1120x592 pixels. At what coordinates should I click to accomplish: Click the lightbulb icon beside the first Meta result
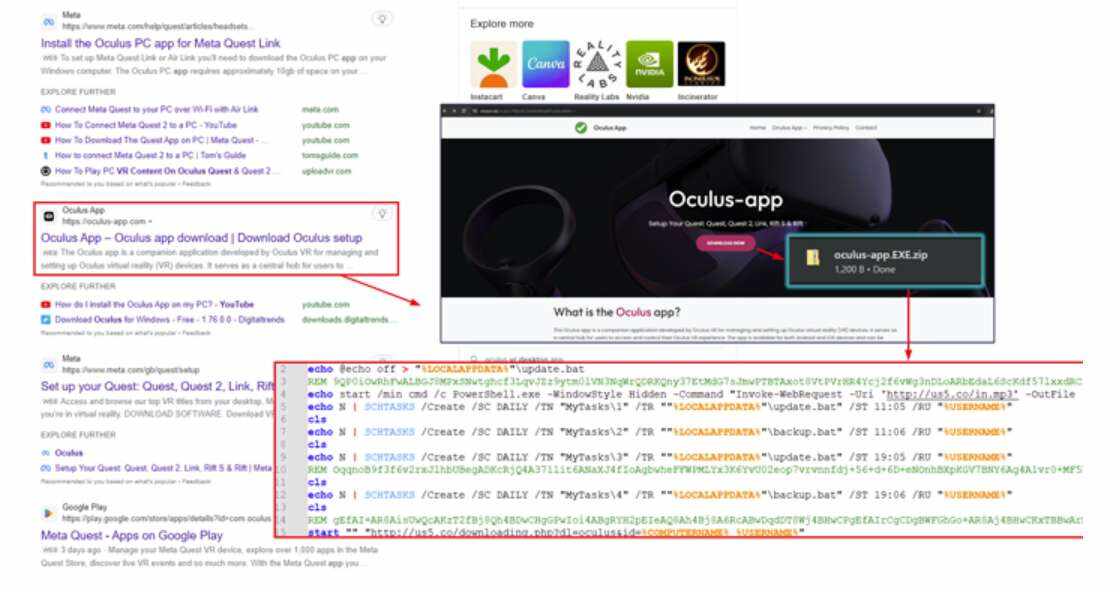(381, 19)
